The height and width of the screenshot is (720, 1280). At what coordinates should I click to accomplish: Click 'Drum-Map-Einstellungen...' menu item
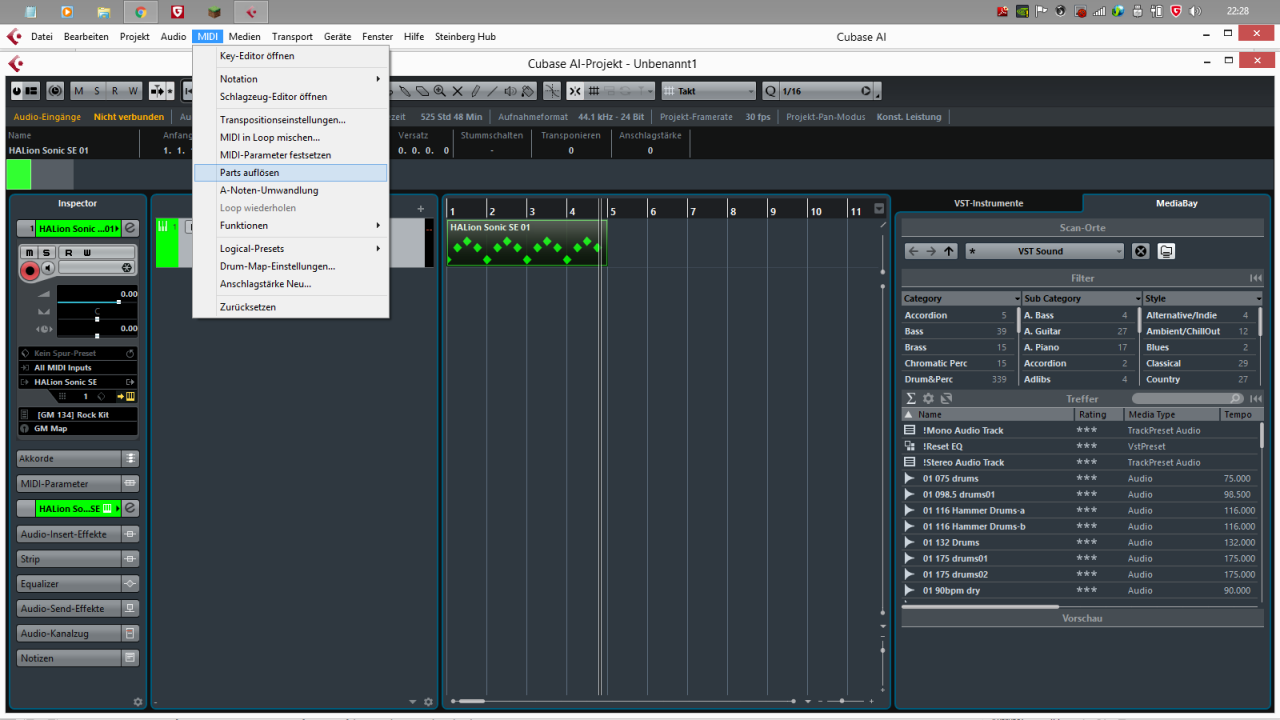(290, 266)
